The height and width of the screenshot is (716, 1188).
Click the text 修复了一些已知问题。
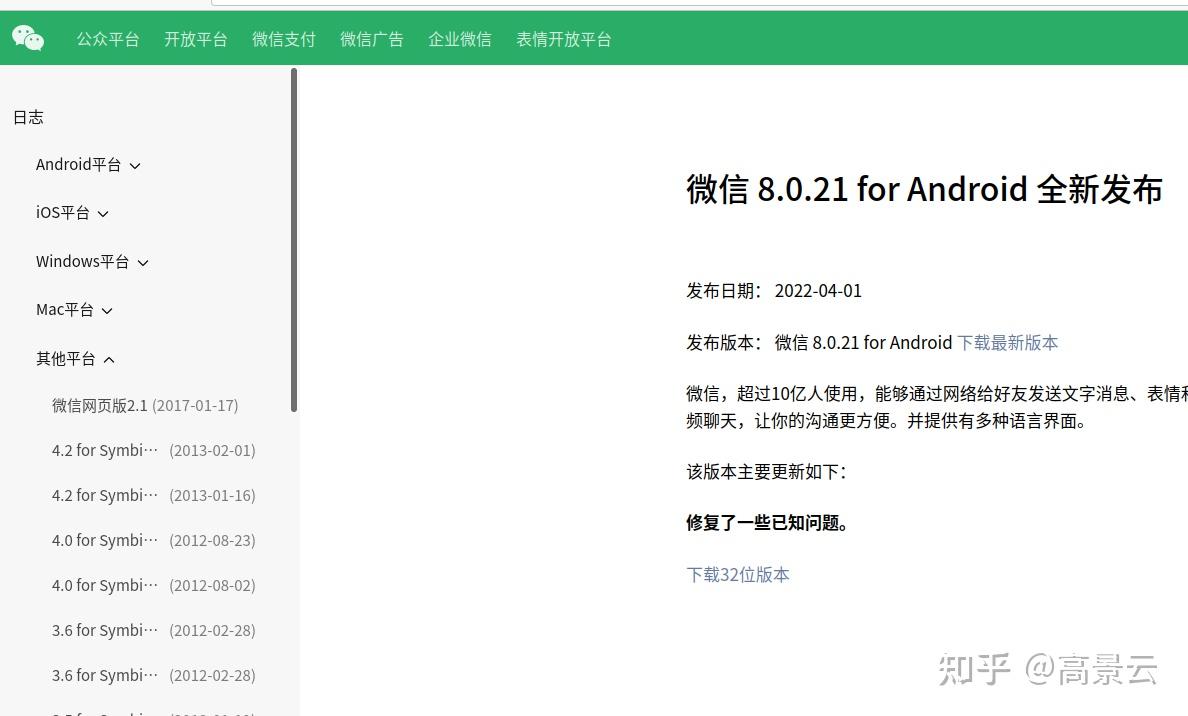tap(767, 523)
